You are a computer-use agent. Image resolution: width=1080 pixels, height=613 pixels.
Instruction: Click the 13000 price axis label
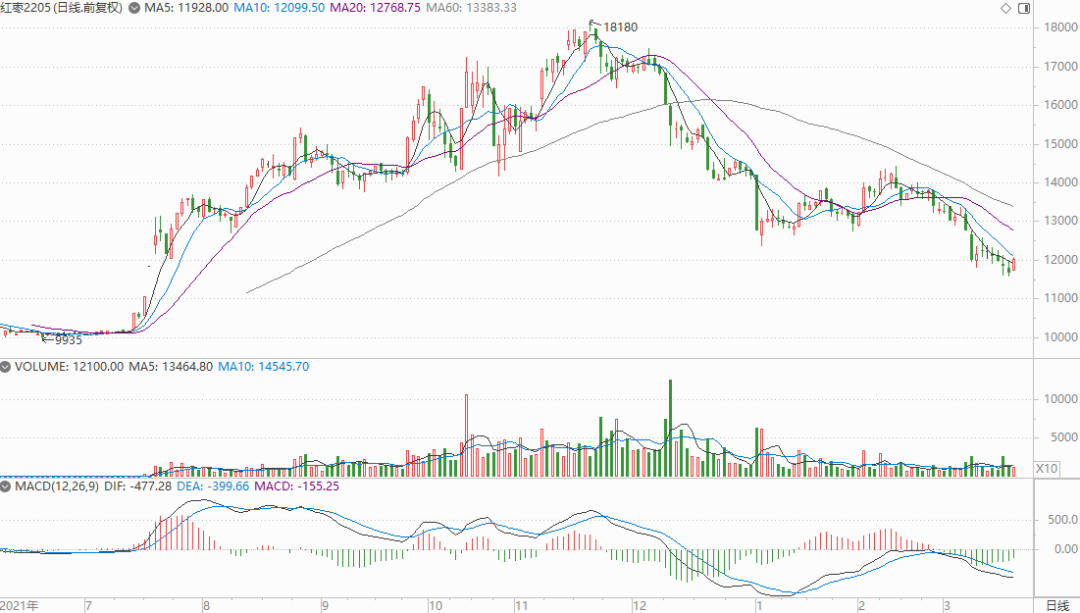tap(1061, 221)
